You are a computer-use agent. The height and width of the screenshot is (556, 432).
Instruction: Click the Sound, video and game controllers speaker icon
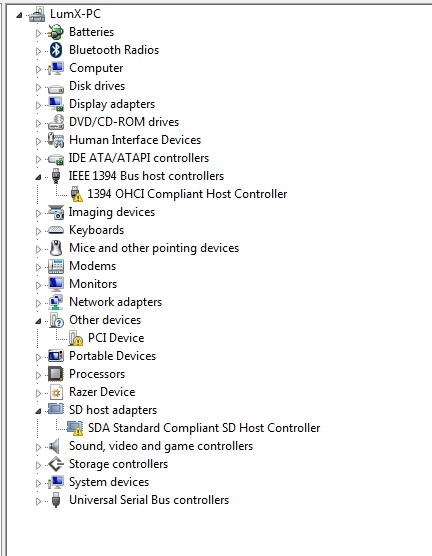[x=54, y=446]
